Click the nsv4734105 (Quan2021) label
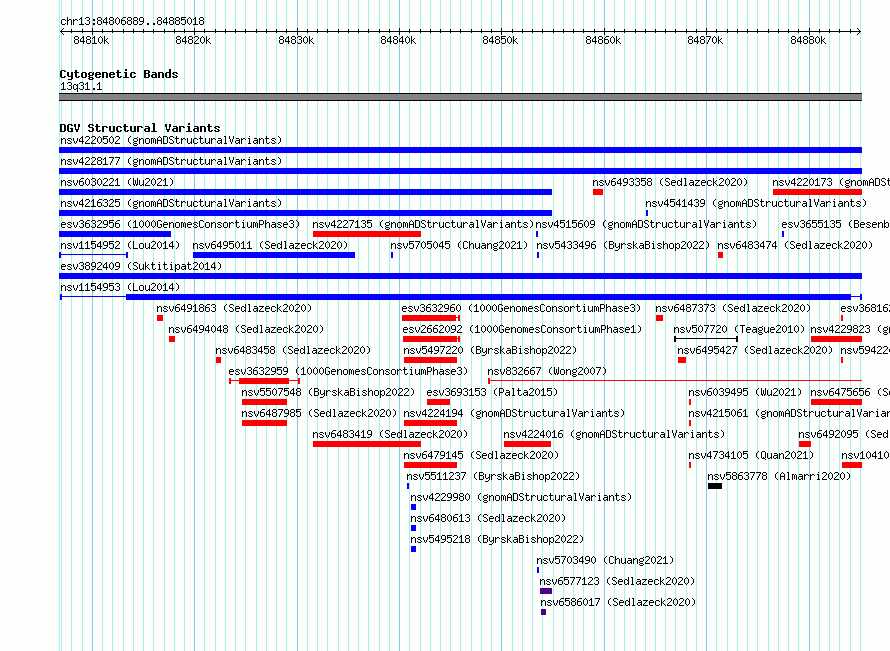 point(751,455)
